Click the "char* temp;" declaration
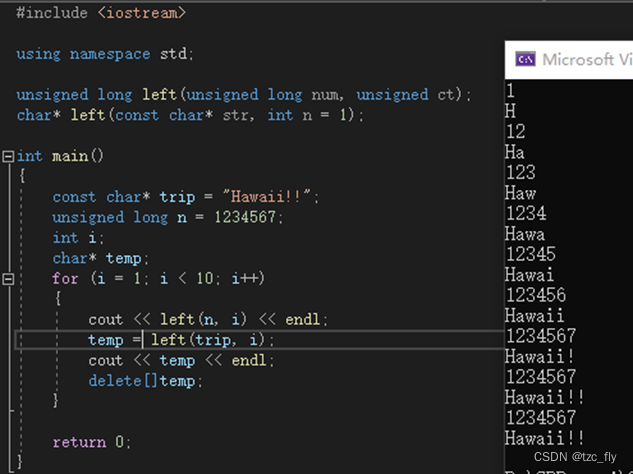The height and width of the screenshot is (474, 633). click(x=101, y=258)
